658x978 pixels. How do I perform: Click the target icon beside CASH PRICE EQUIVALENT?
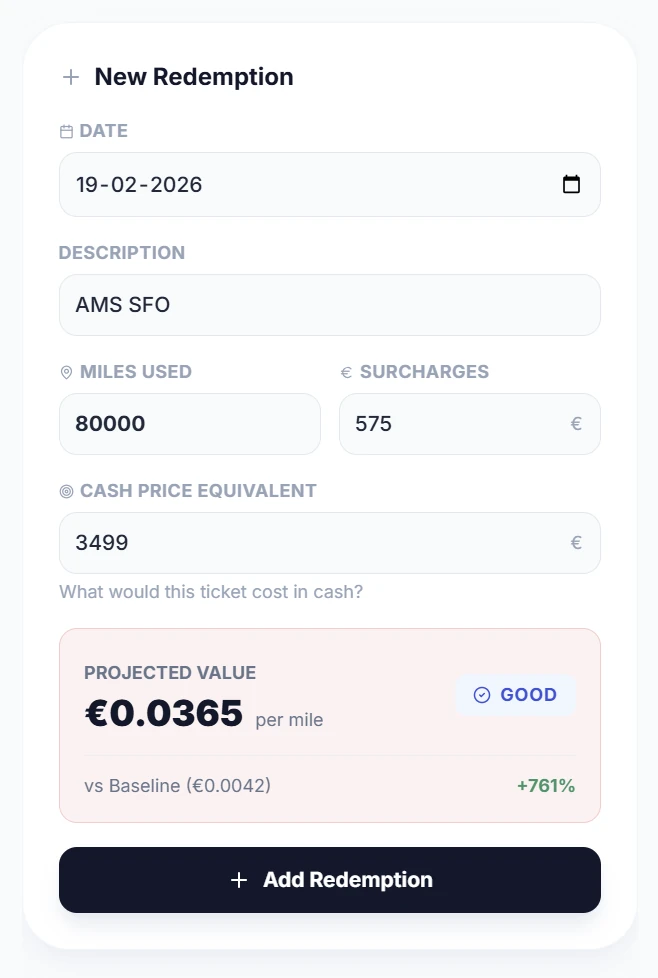(x=66, y=491)
